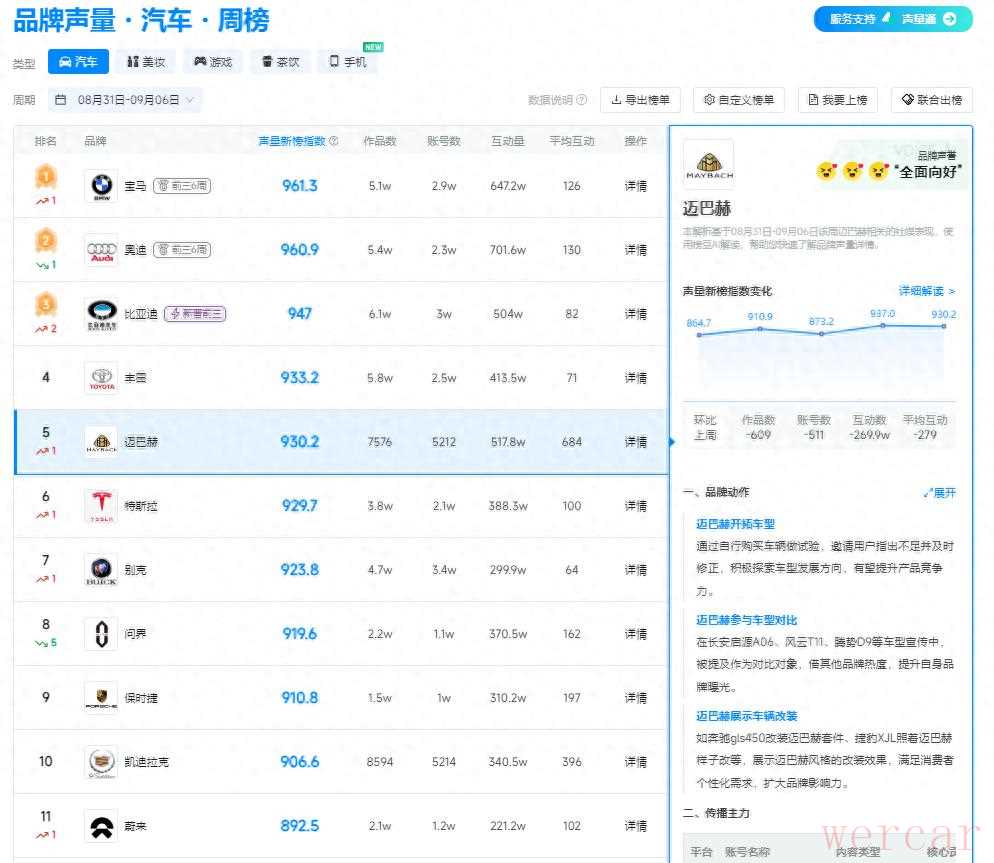Click info icon next to 数据说明
This screenshot has height=863, width=994.
pyautogui.click(x=582, y=100)
